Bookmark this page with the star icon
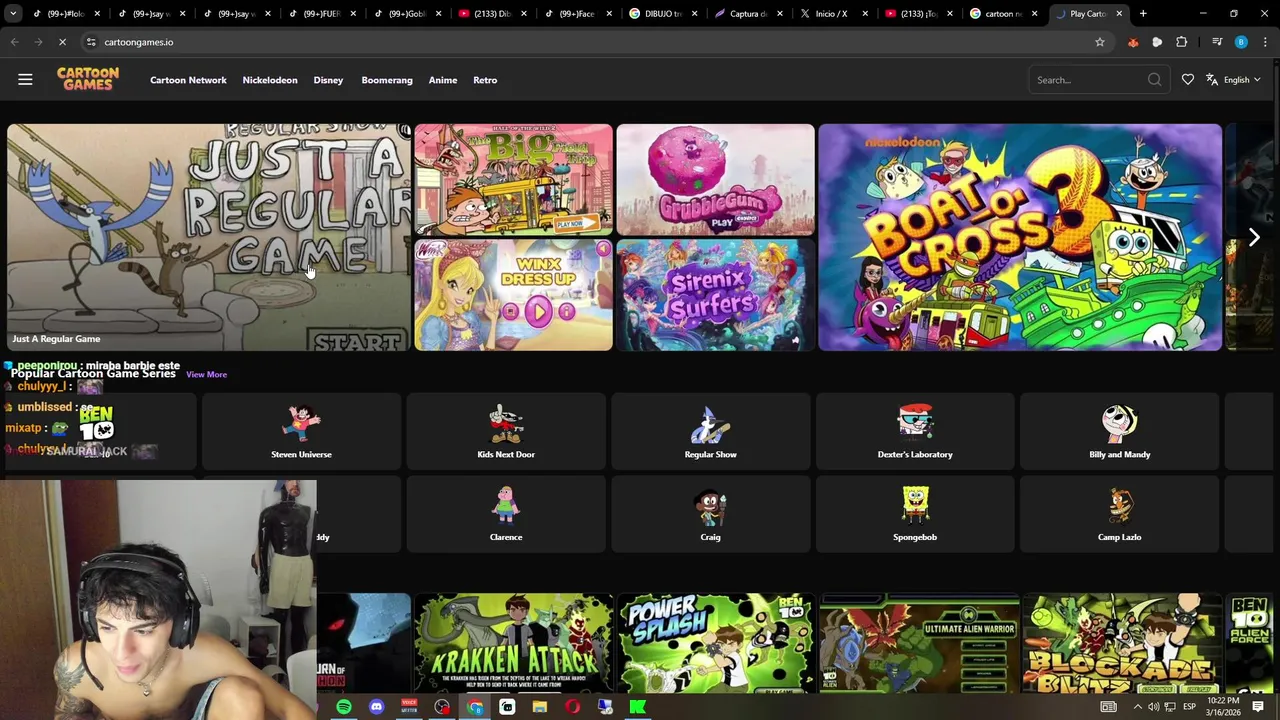This screenshot has height=720, width=1280. [x=1100, y=42]
